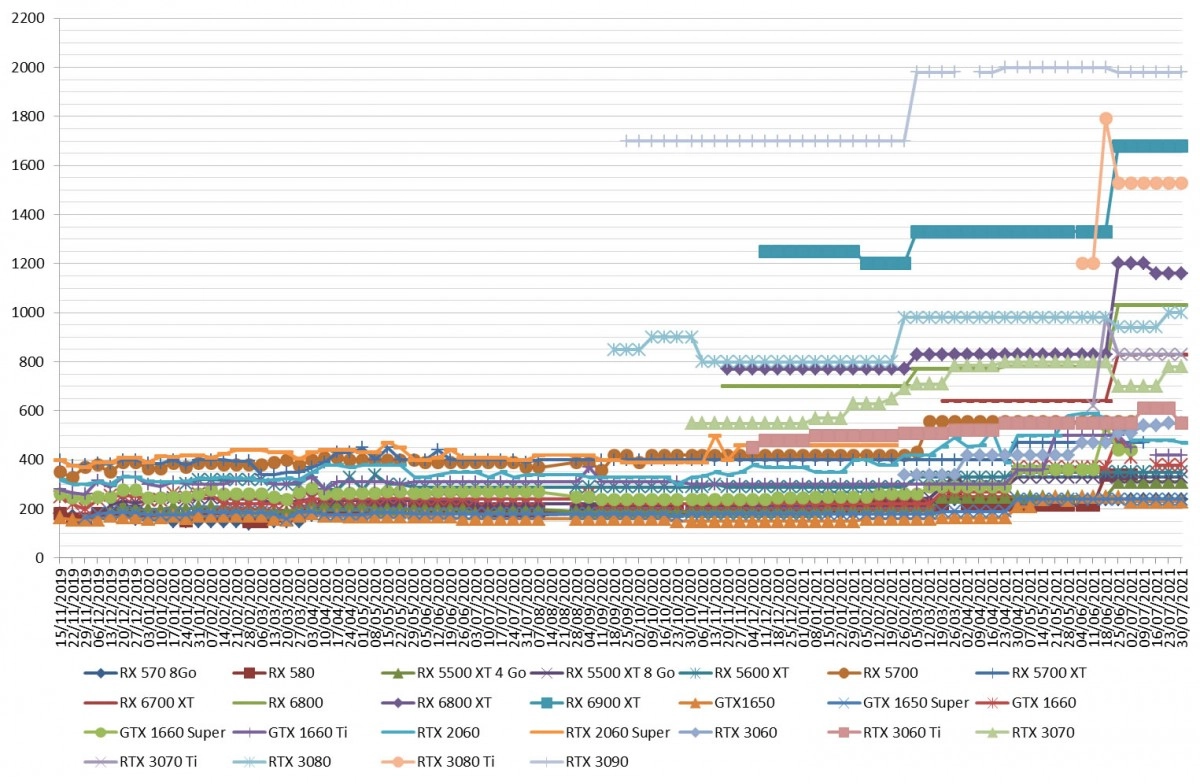Screen dimensions: 1200x784
Task: Click the RX 5700 XT legend entry
Action: point(1032,674)
